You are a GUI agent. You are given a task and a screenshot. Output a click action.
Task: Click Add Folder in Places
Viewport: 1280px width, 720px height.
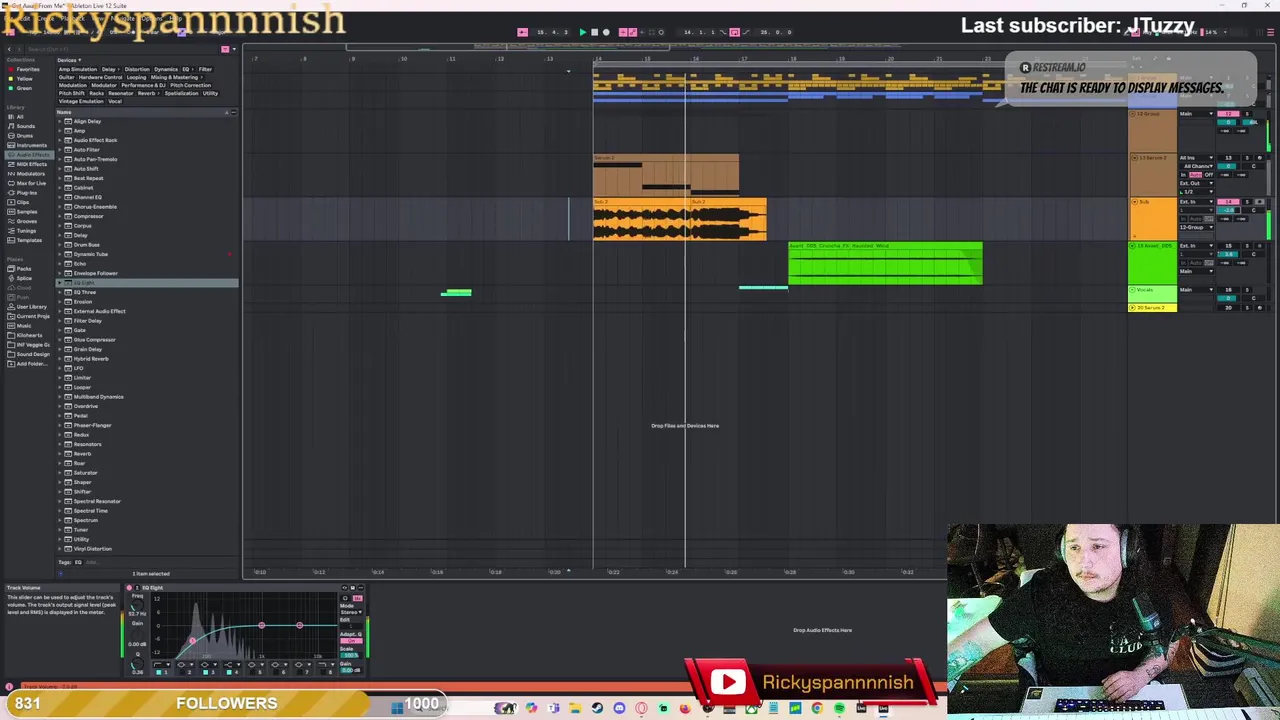pos(30,364)
